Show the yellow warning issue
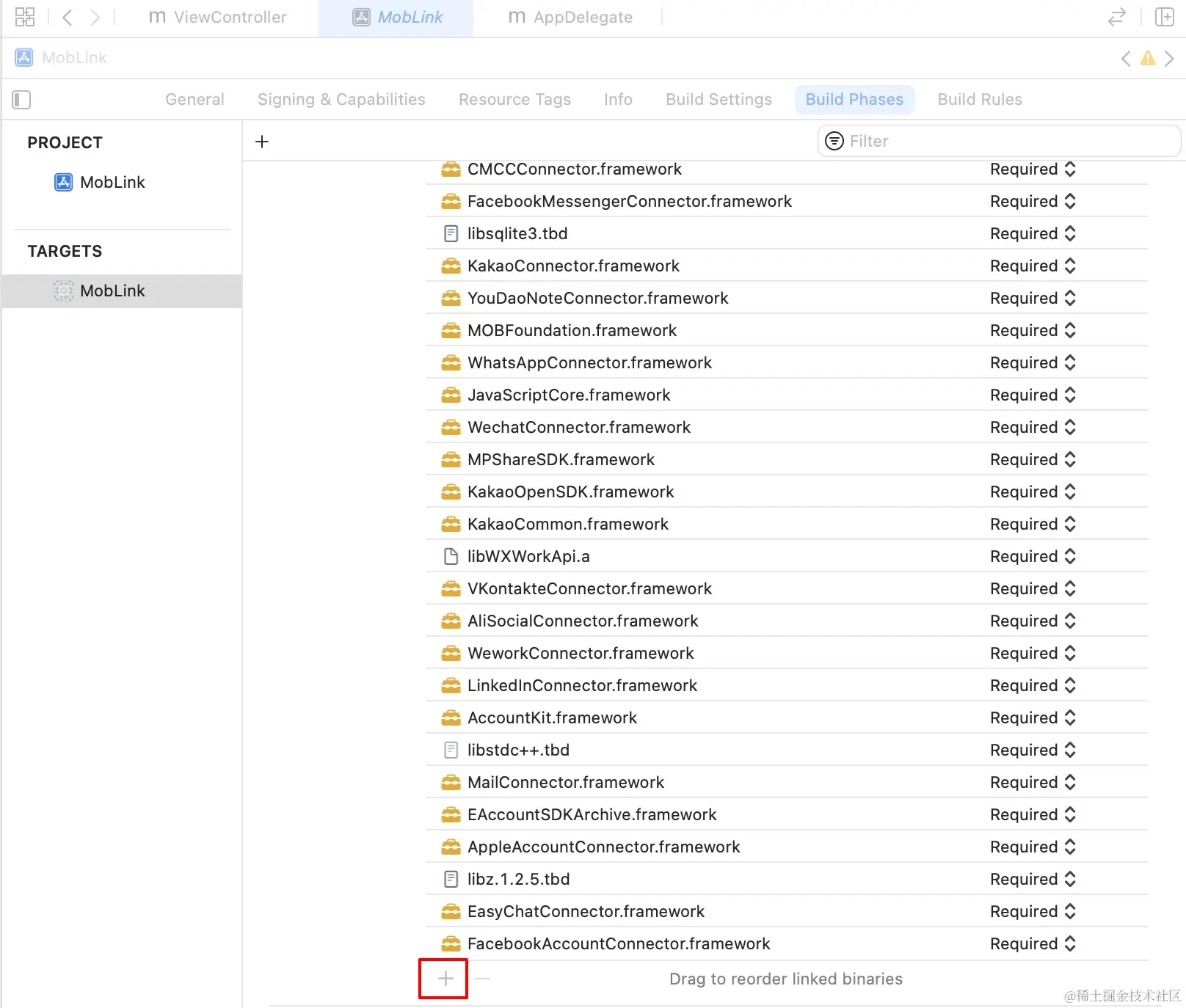The height and width of the screenshot is (1008, 1186). [1148, 58]
